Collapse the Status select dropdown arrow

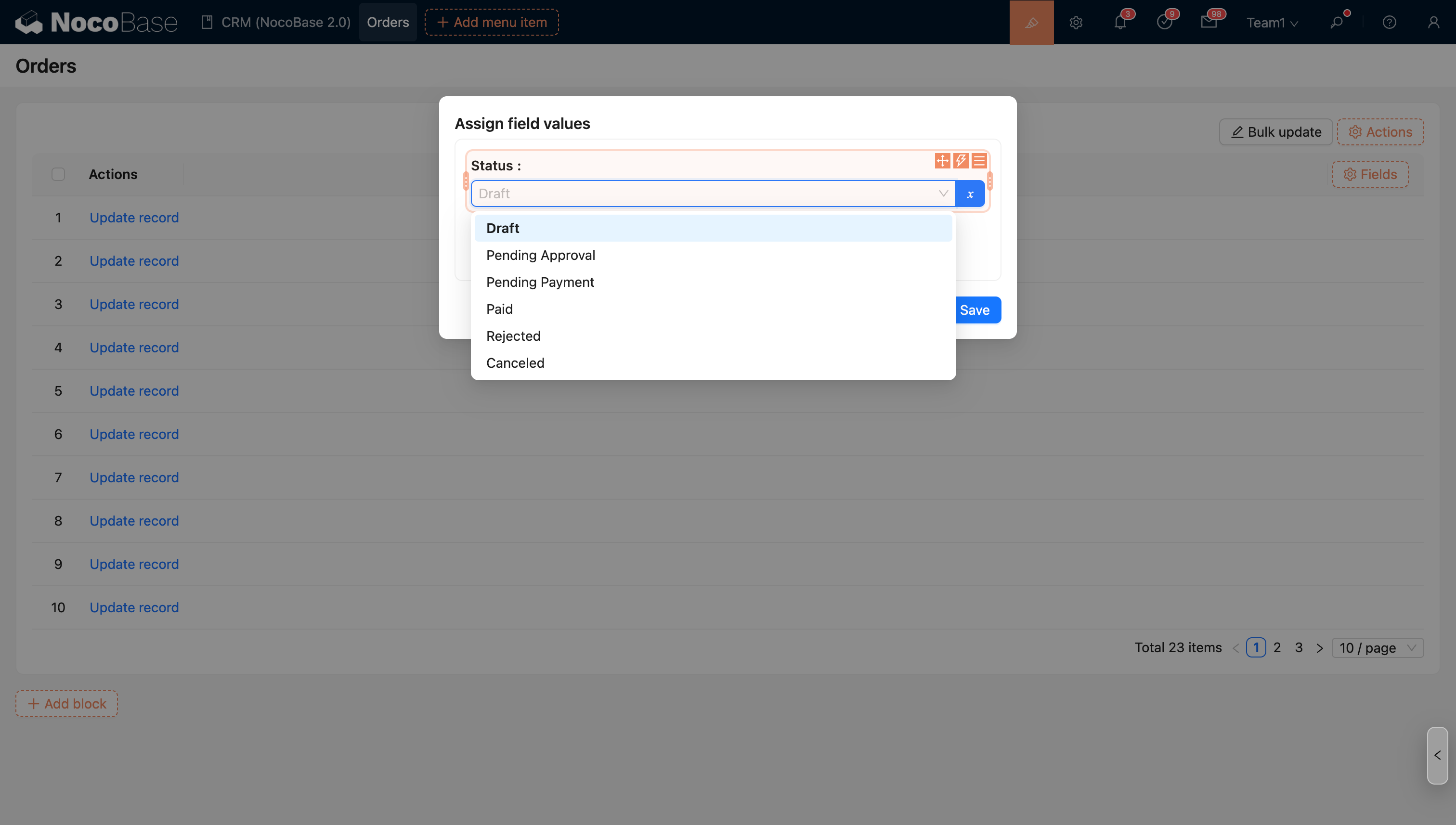click(x=943, y=194)
